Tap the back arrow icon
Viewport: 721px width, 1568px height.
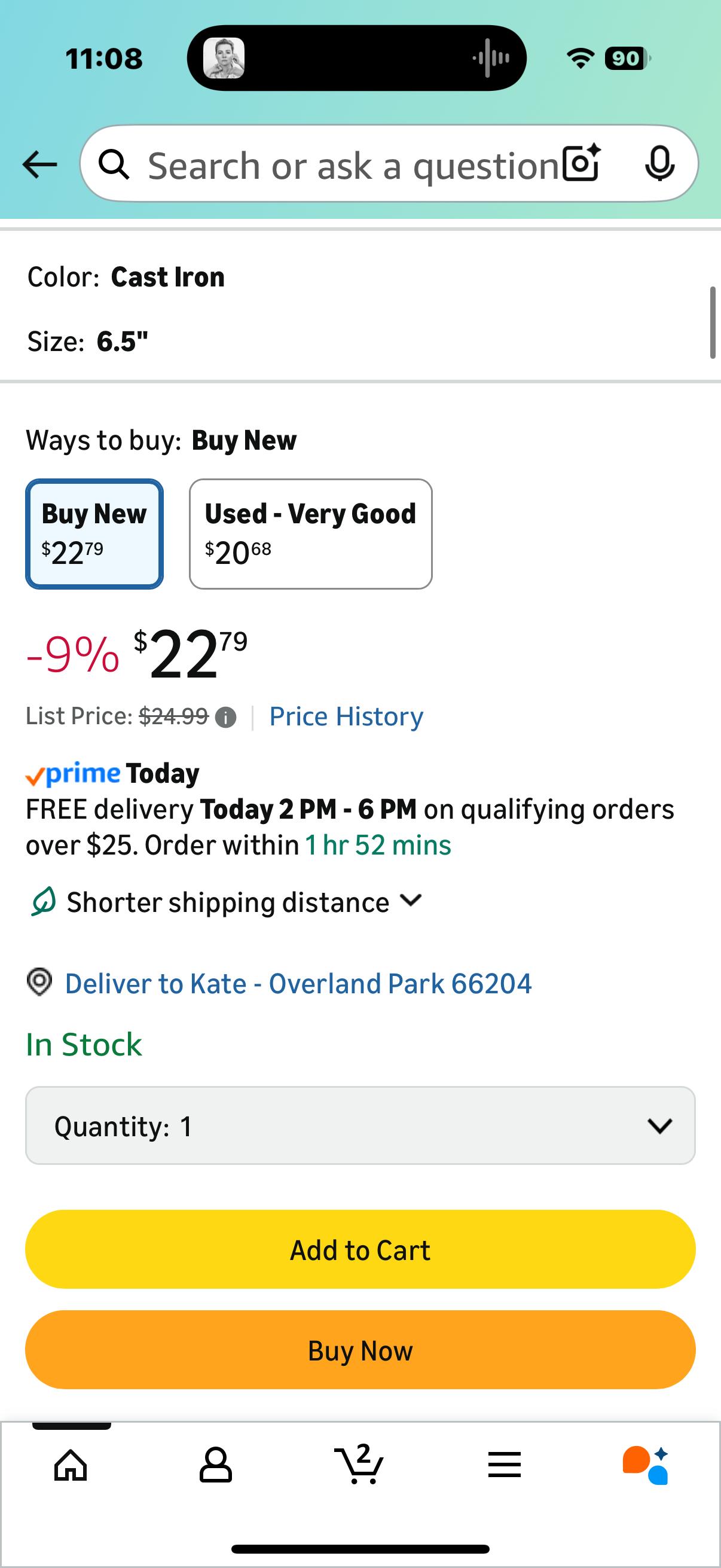[x=39, y=164]
